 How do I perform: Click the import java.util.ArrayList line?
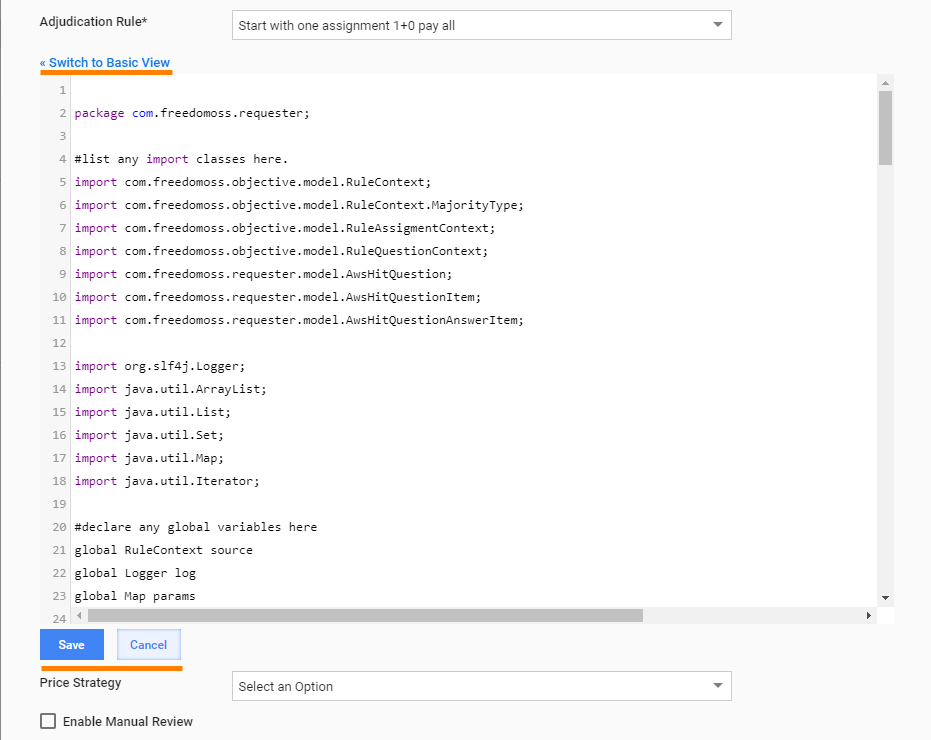[x=171, y=389]
